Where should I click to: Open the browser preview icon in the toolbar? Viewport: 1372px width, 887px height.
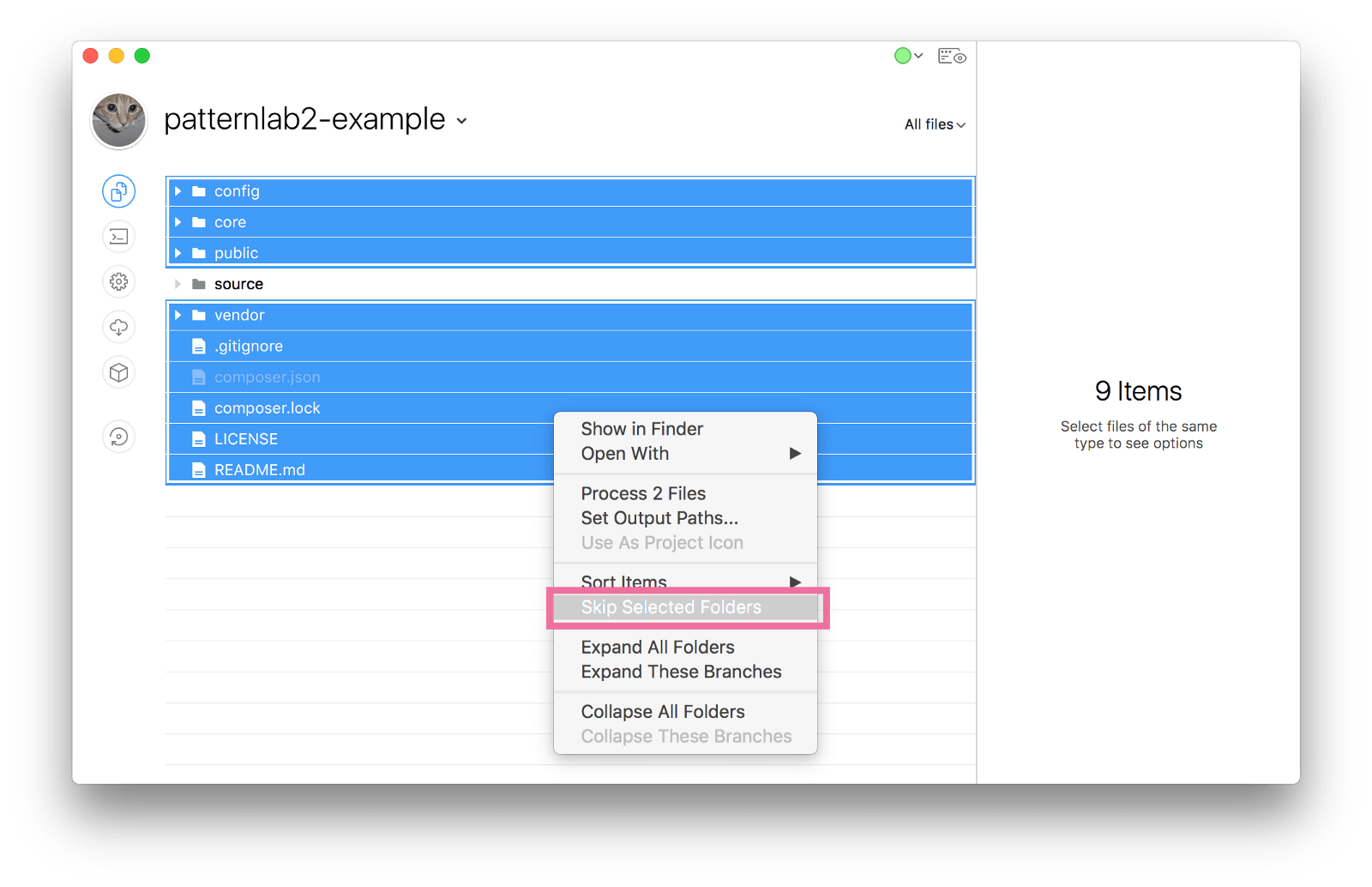(952, 55)
